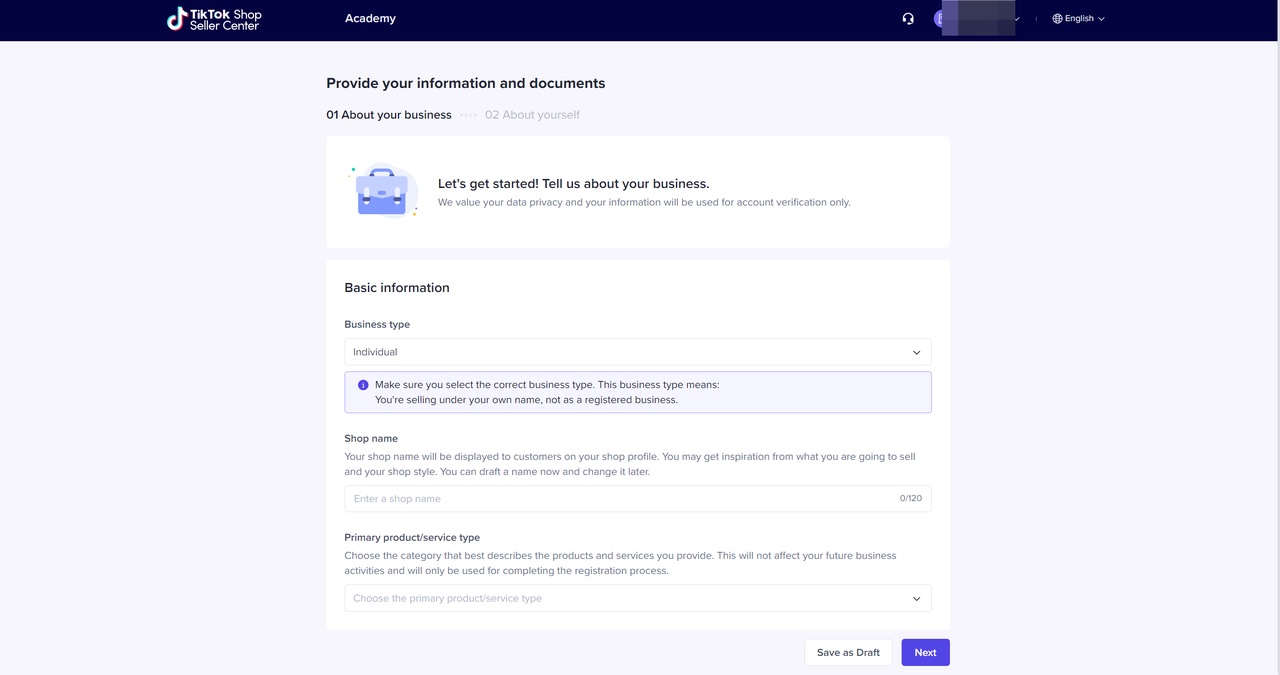Click the briefcase illustration

(382, 191)
